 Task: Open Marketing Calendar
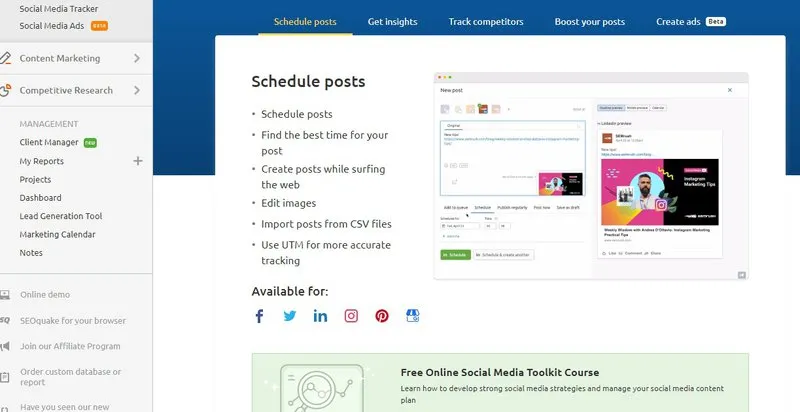57,235
